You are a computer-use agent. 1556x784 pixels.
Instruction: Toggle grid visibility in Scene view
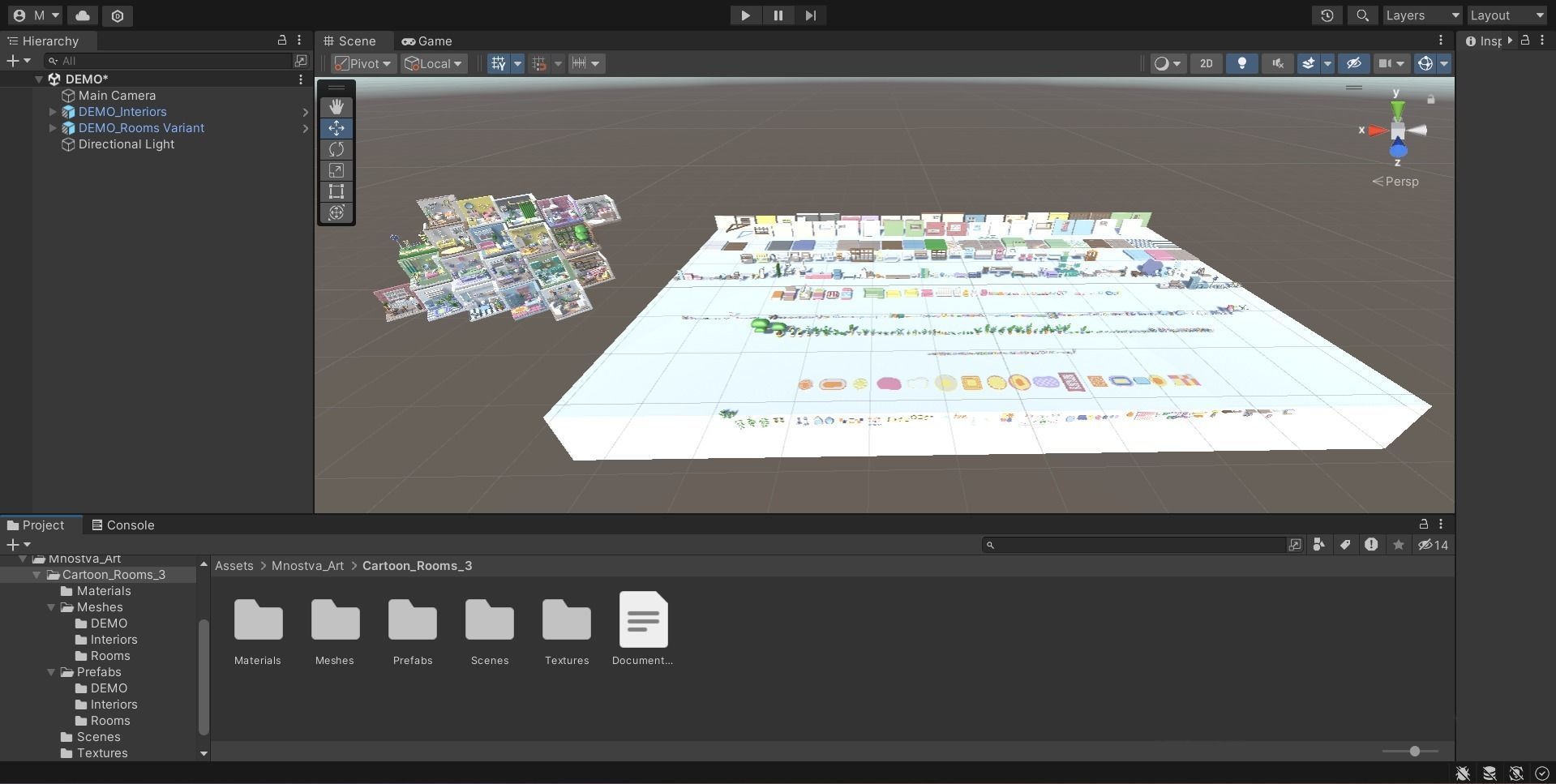[498, 63]
